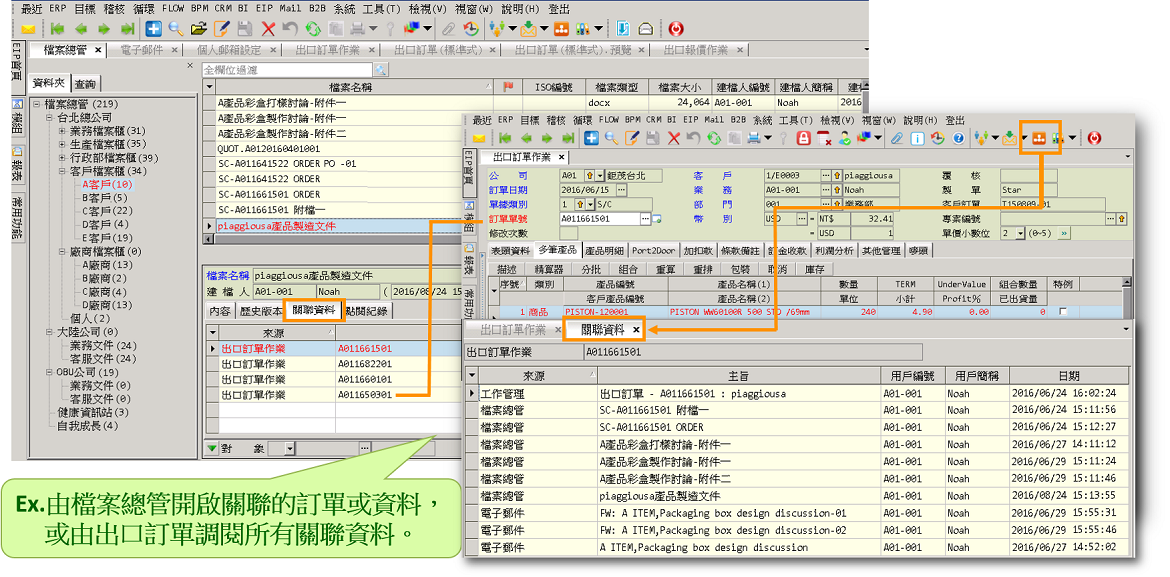Collapse the 客戶檔案櫃 (34) tree node

(x=61, y=171)
